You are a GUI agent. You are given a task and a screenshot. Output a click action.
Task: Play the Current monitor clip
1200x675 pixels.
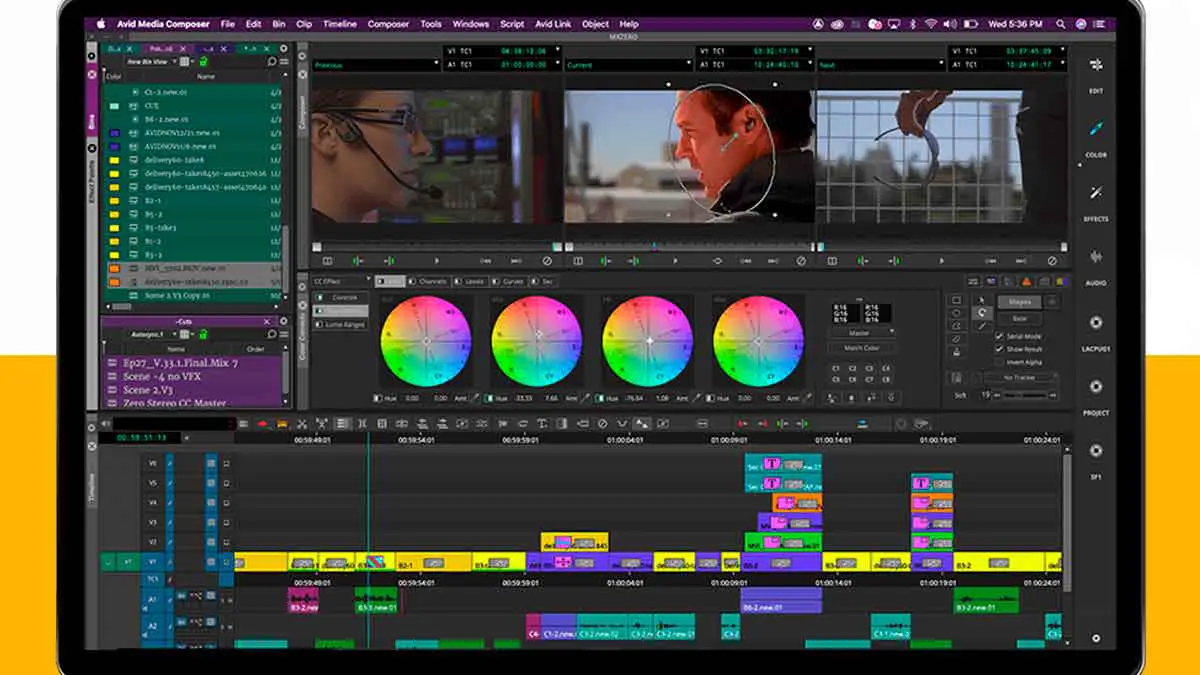[x=676, y=261]
